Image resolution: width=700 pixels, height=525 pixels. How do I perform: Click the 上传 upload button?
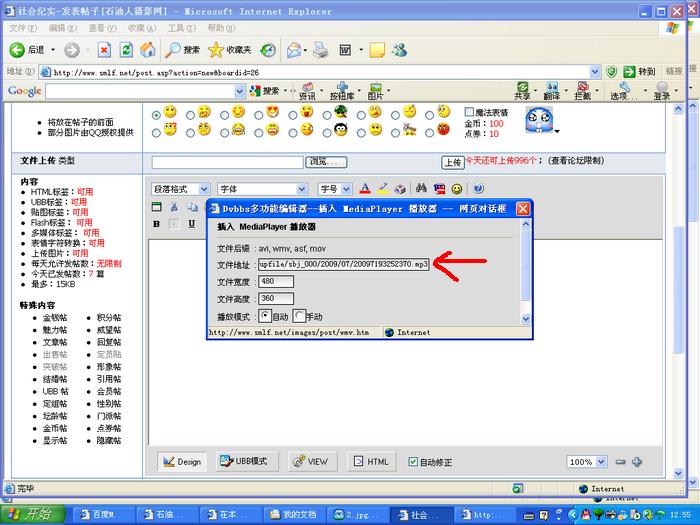(453, 162)
